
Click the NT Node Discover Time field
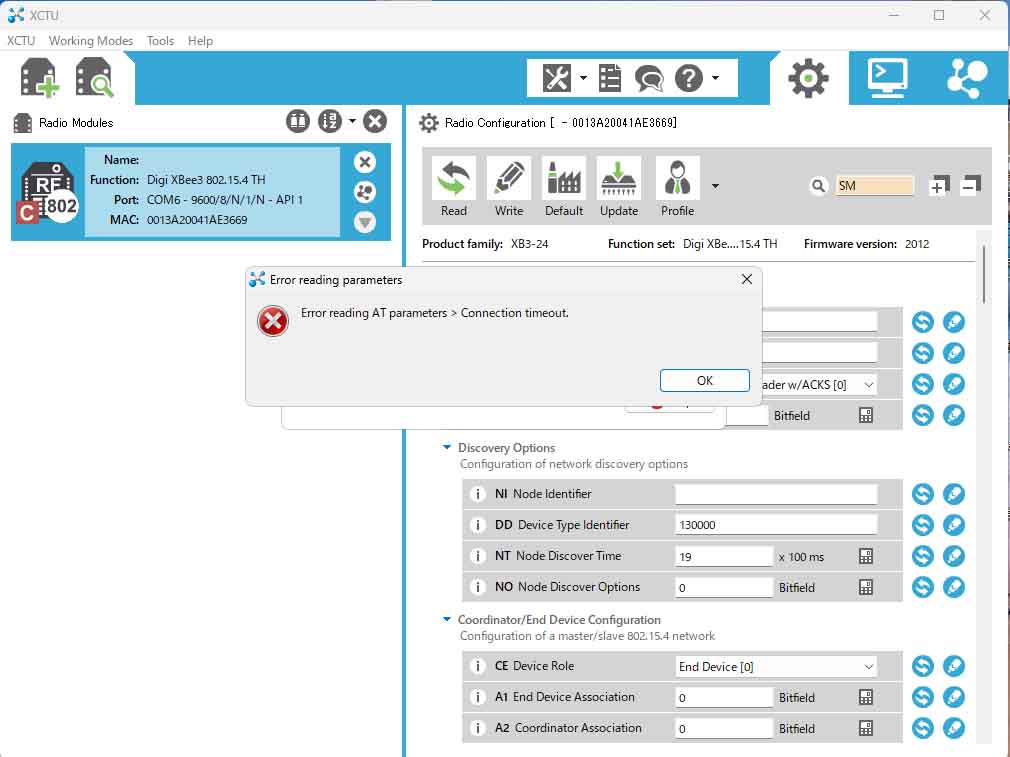click(723, 556)
